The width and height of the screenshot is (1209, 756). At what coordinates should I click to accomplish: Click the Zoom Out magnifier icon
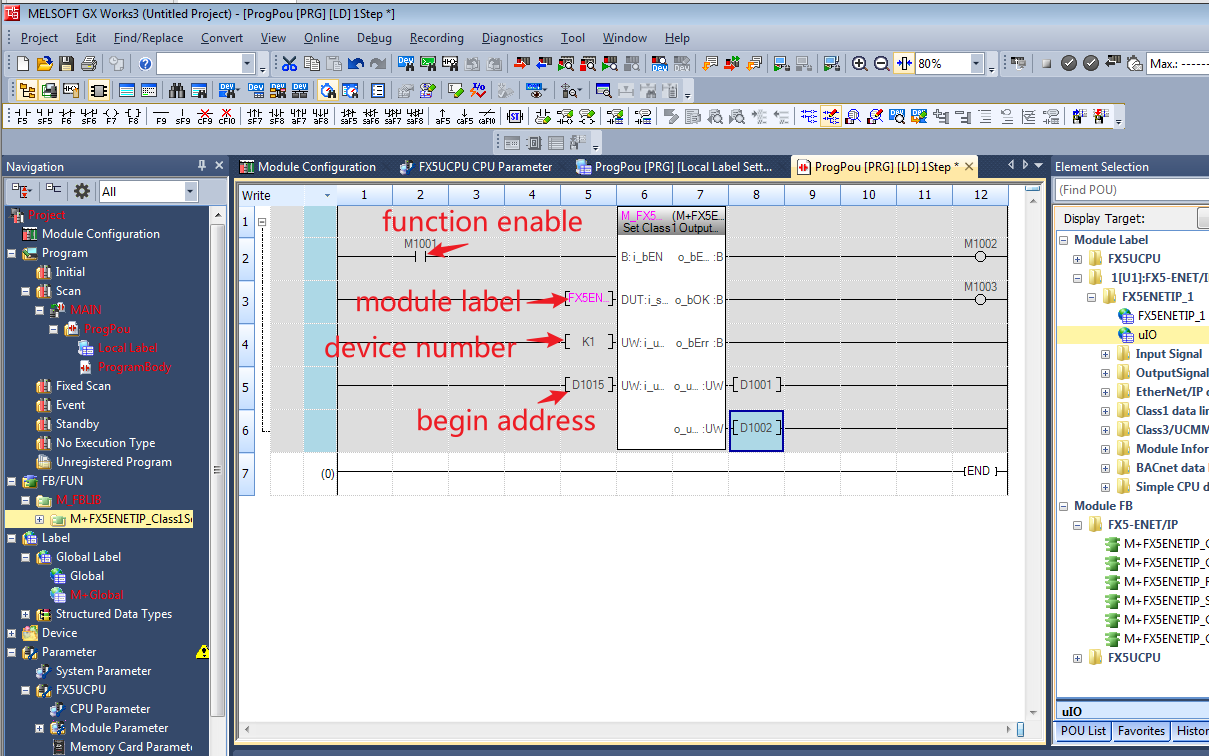[881, 64]
